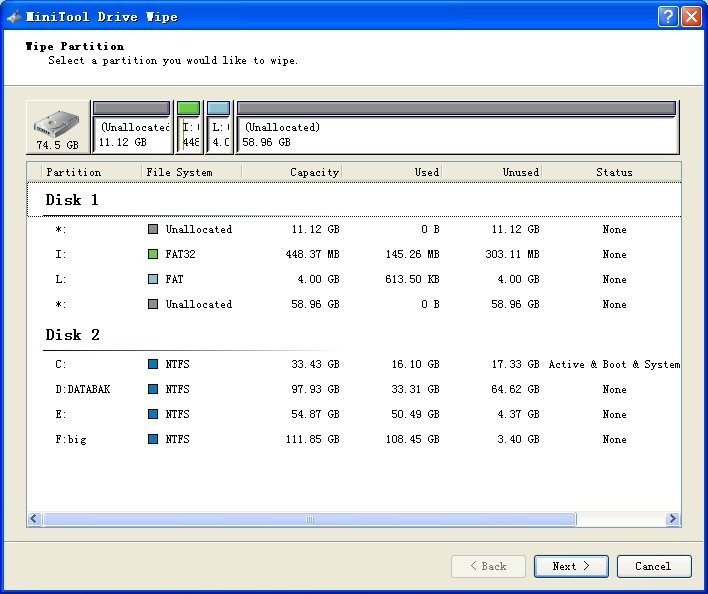Click the blue NTFS swatch for F:big
Viewport: 708px width, 594px height.
(153, 439)
